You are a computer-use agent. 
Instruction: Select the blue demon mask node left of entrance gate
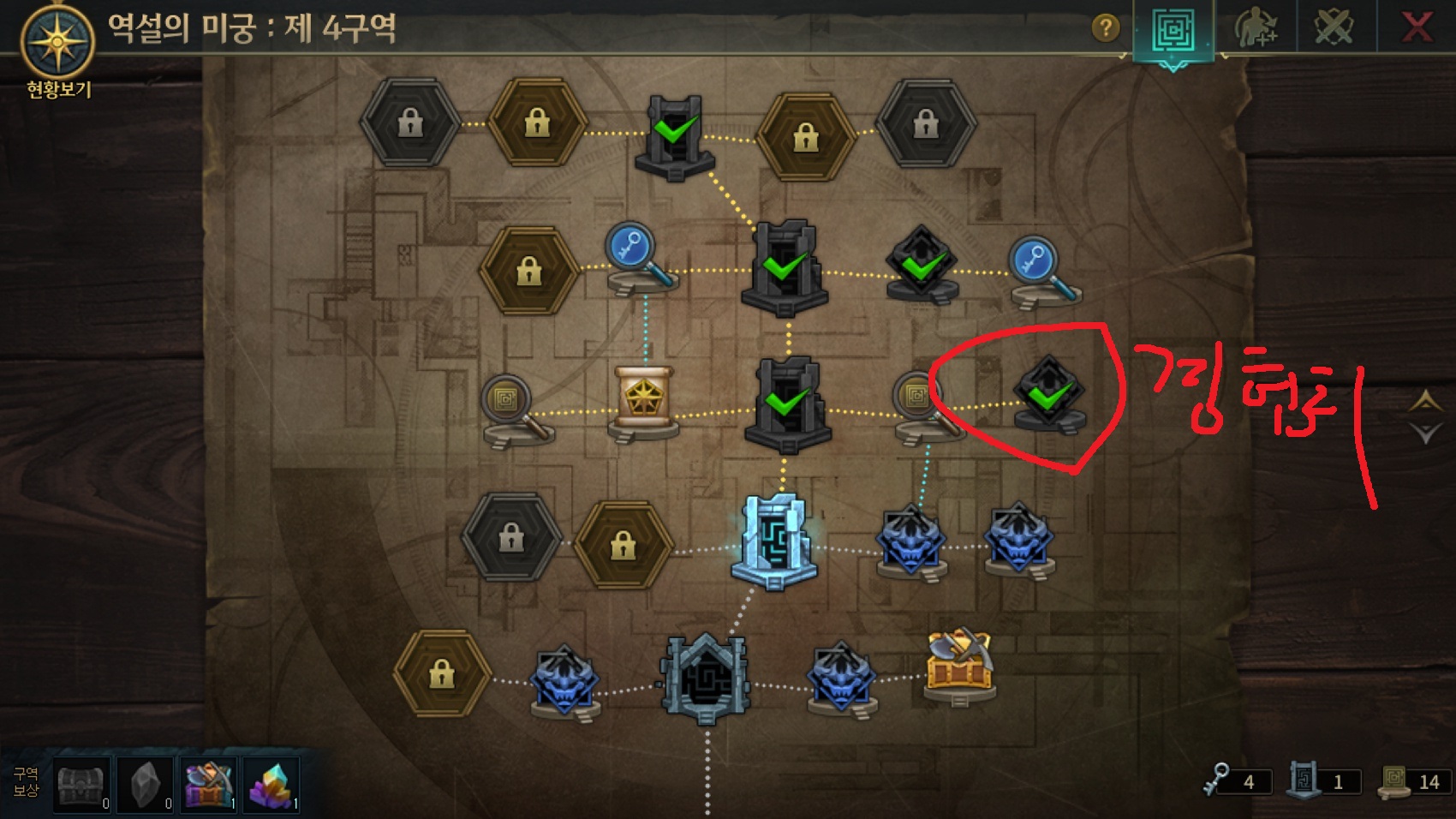coord(564,681)
